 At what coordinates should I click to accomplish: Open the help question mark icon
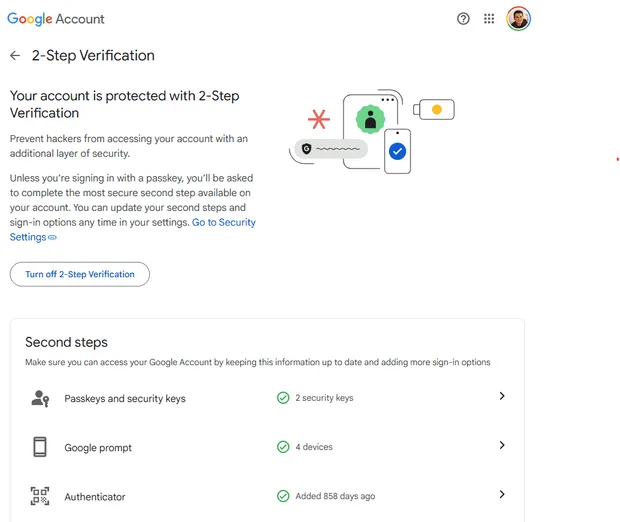[463, 19]
